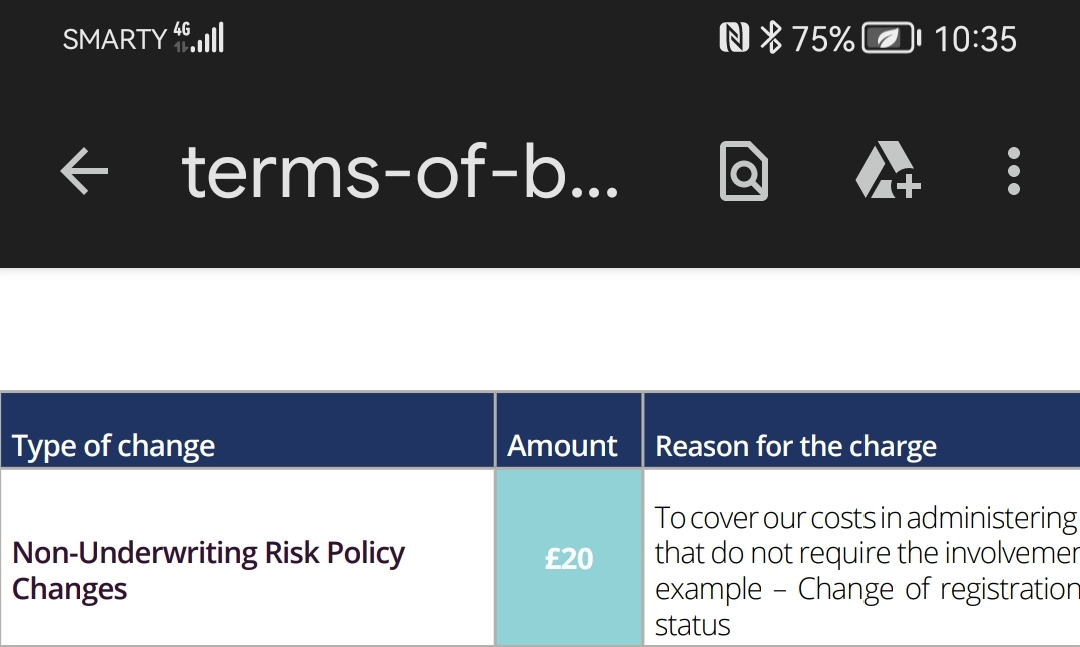Tap the SMARTY carrier label
The height and width of the screenshot is (647, 1080).
point(115,39)
